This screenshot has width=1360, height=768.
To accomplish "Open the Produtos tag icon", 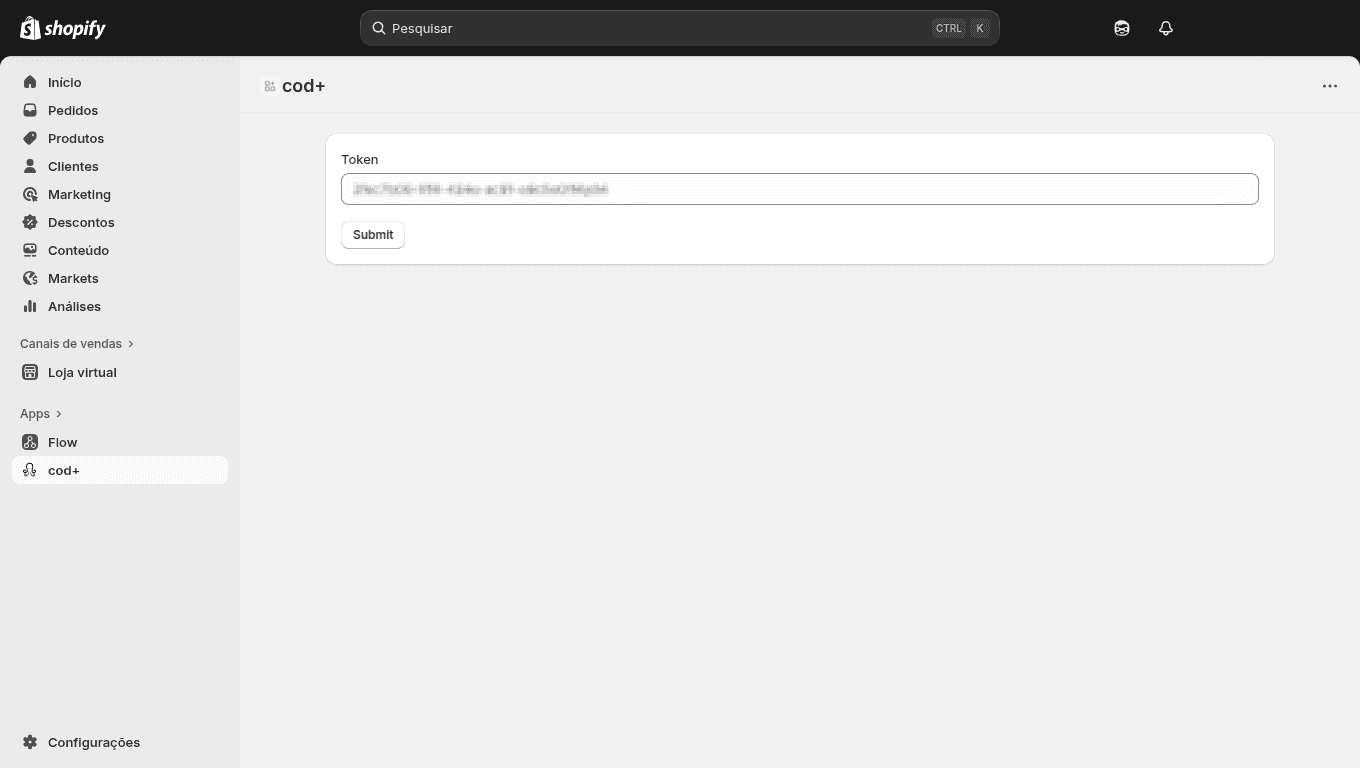I will click(30, 138).
